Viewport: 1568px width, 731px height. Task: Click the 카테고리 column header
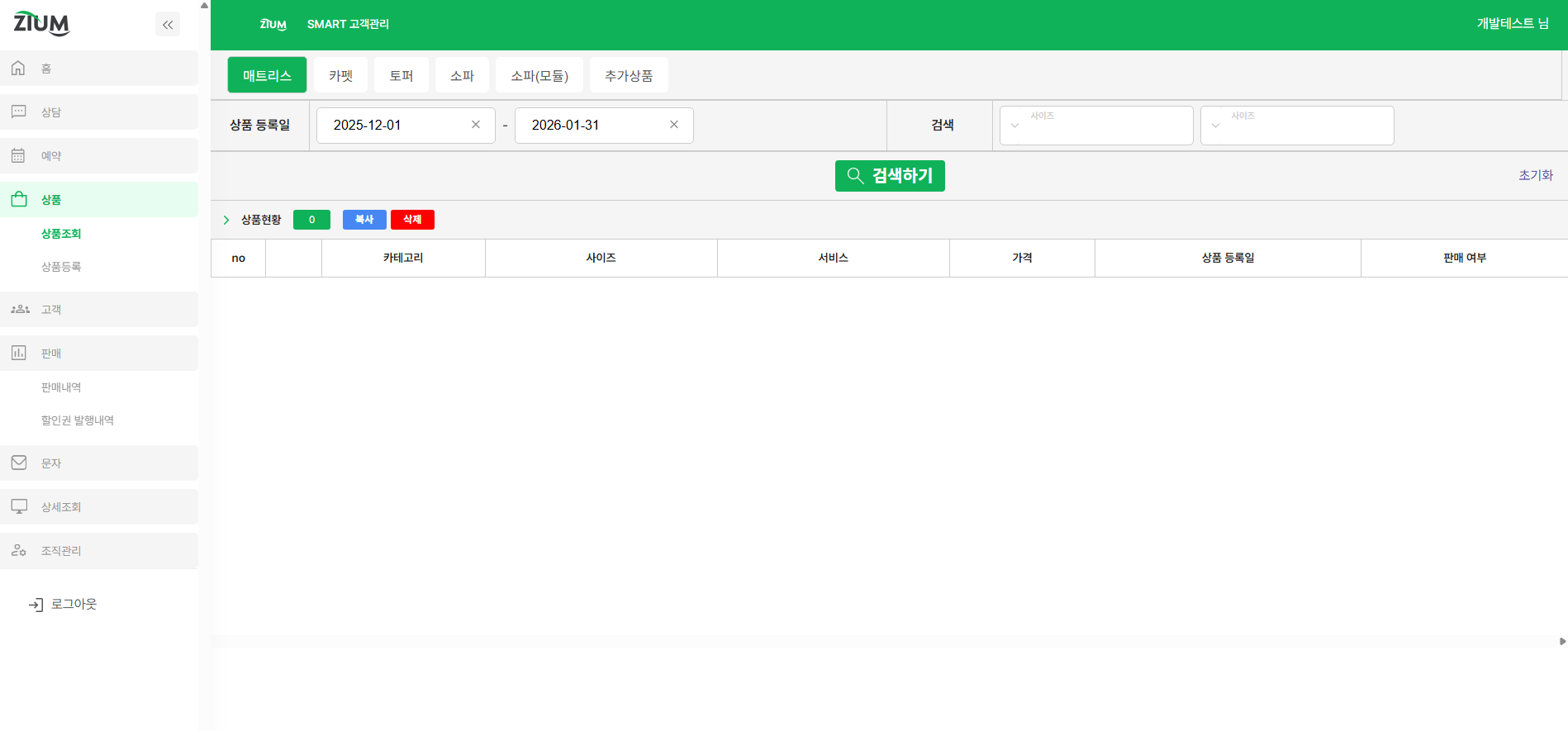(x=403, y=258)
